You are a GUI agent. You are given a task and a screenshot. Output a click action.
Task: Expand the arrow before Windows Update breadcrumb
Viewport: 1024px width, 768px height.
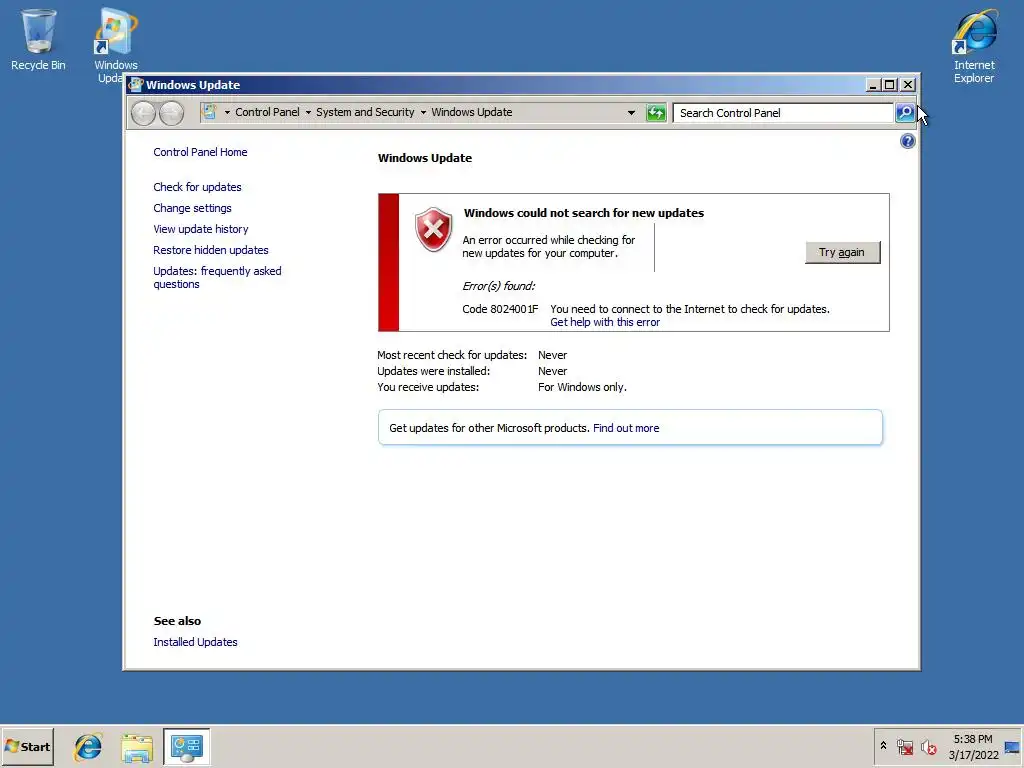pos(423,112)
